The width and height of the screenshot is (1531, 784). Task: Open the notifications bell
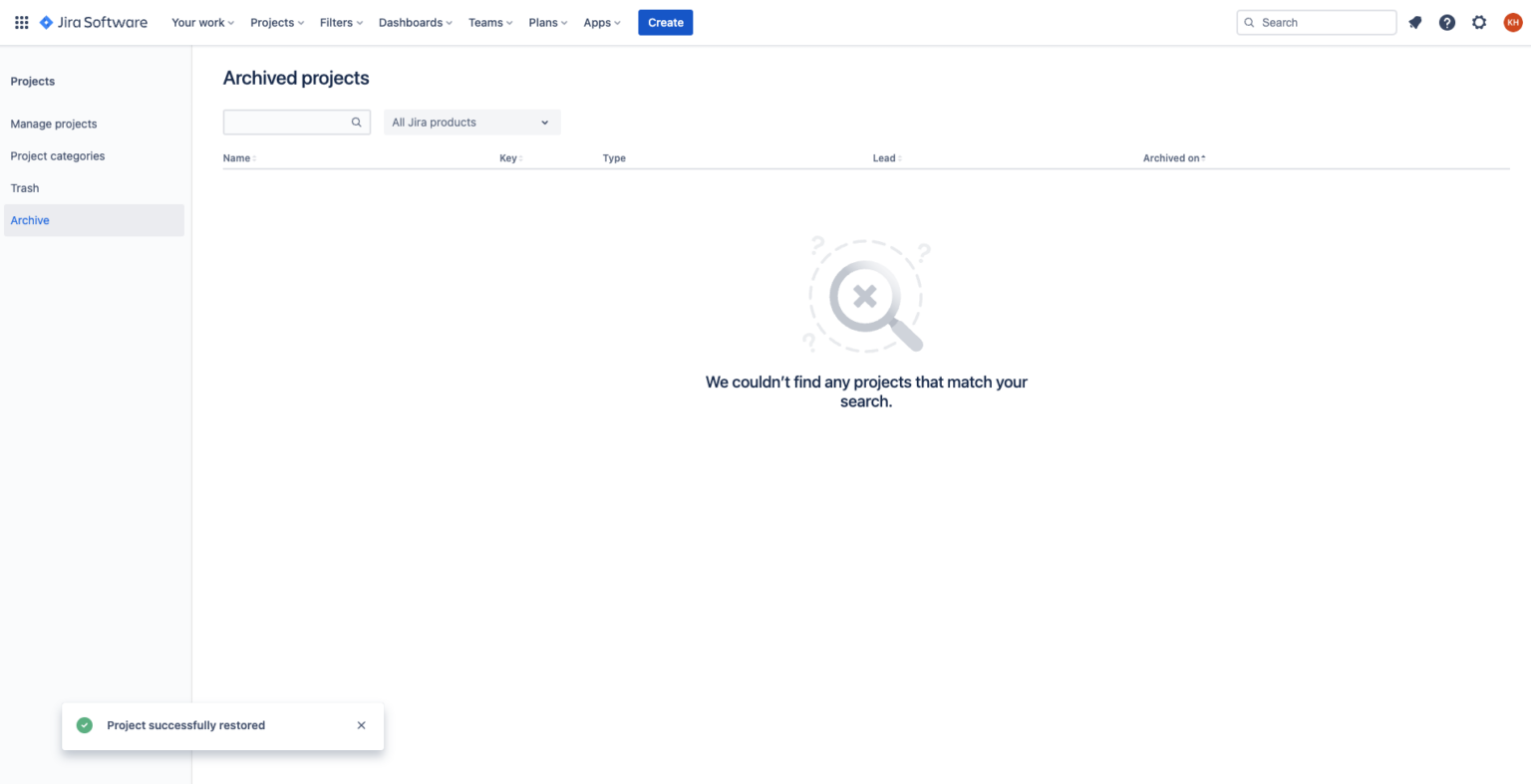pyautogui.click(x=1414, y=21)
